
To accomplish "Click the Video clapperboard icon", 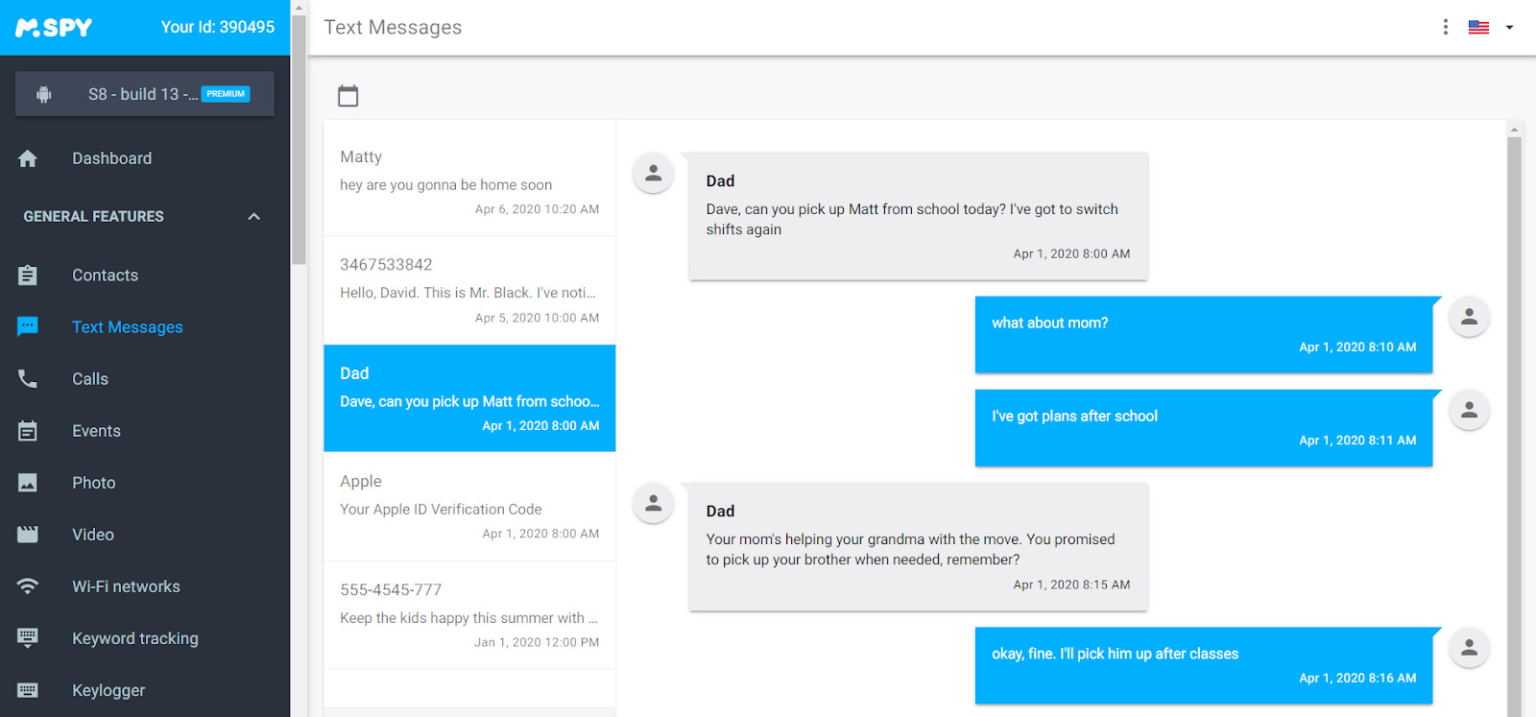I will [28, 535].
